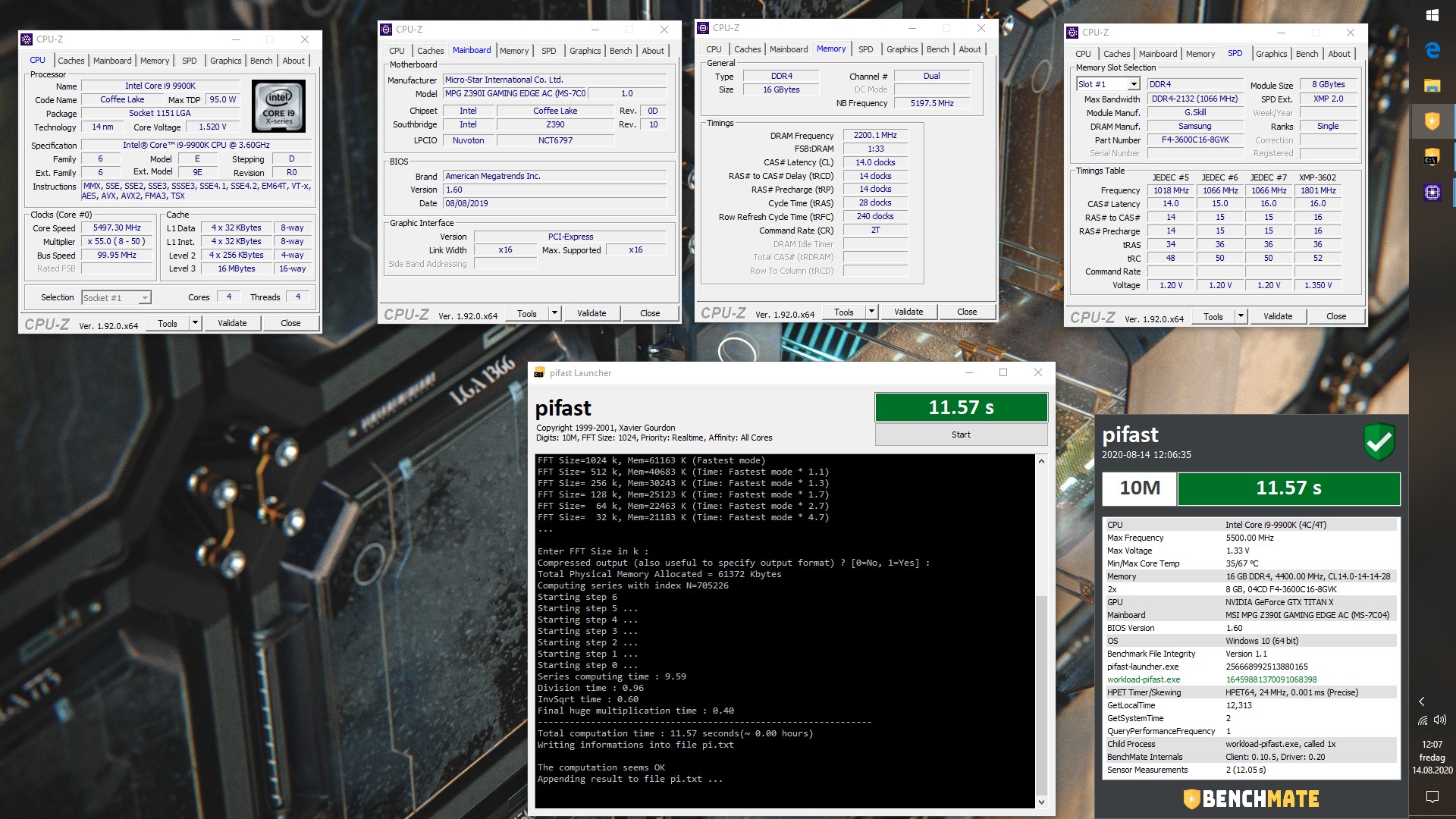This screenshot has width=1456, height=819.
Task: Show hidden system tray icons
Action: [1422, 701]
